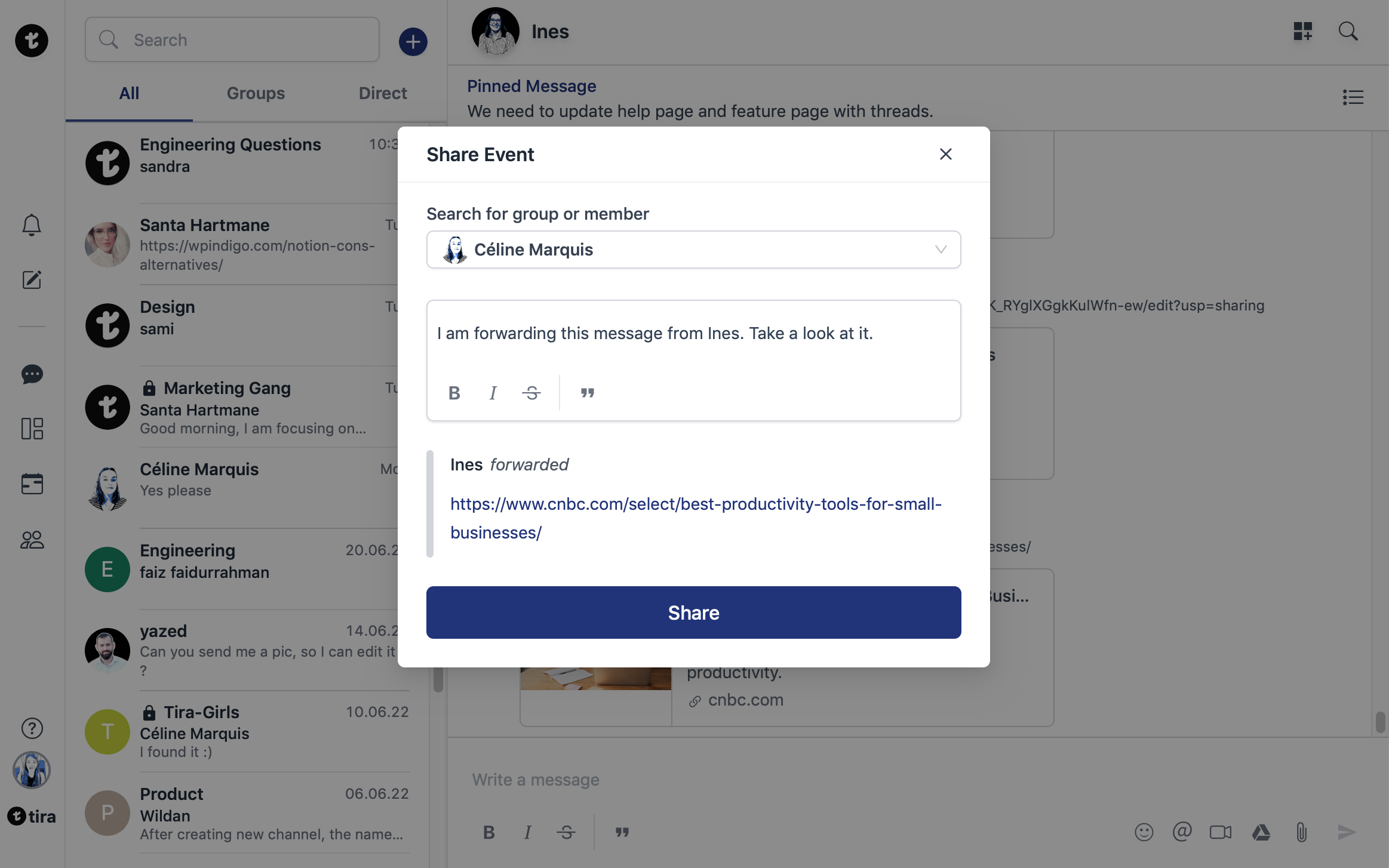Click the Google Drive icon in composer
Screen dimensions: 1389x868
(x=1261, y=832)
